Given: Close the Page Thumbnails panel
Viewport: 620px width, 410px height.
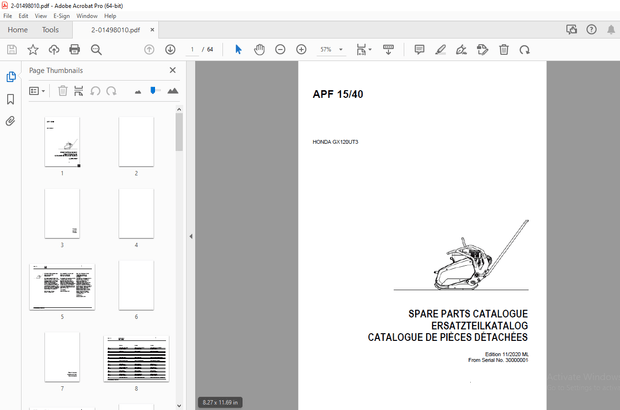Looking at the screenshot, I should pyautogui.click(x=172, y=71).
